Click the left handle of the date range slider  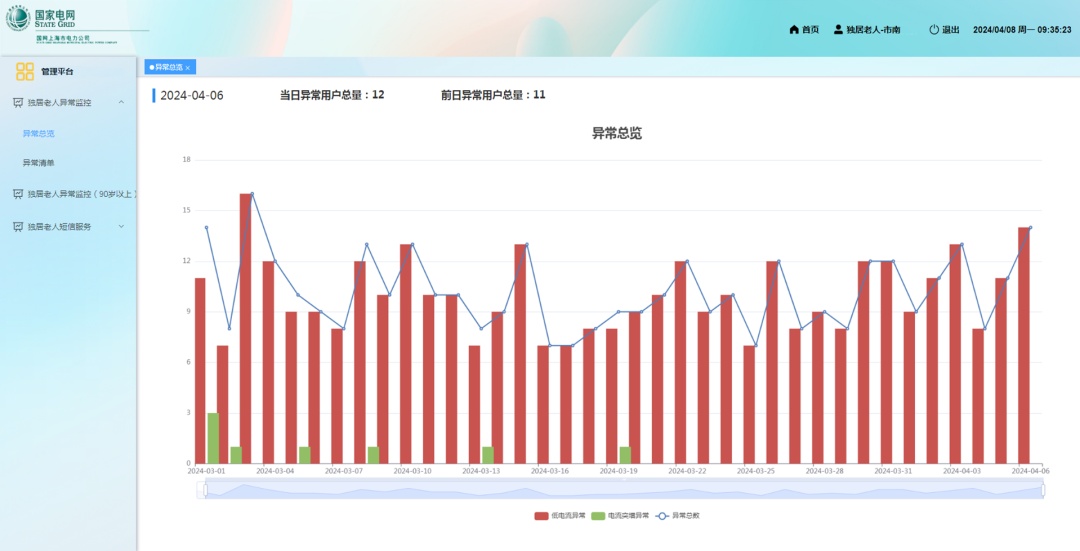pos(204,490)
